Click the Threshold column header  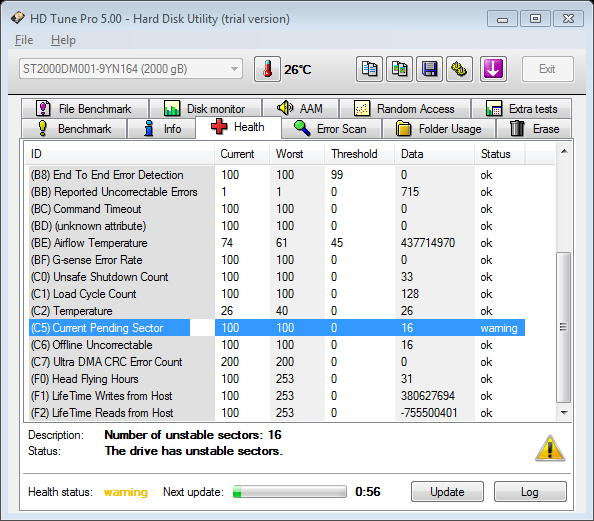360,154
